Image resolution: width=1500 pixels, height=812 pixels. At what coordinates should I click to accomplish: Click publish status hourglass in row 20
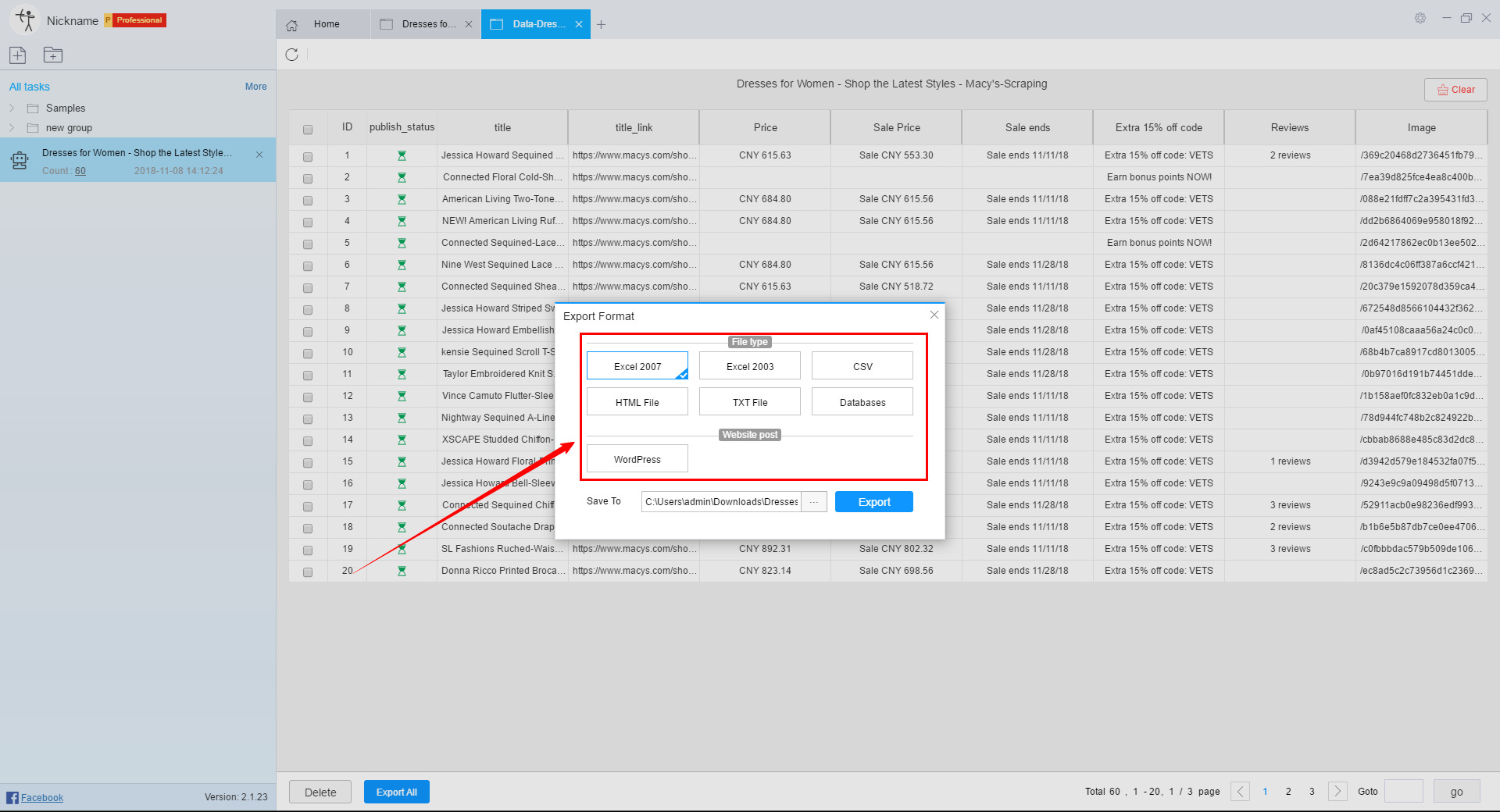402,571
